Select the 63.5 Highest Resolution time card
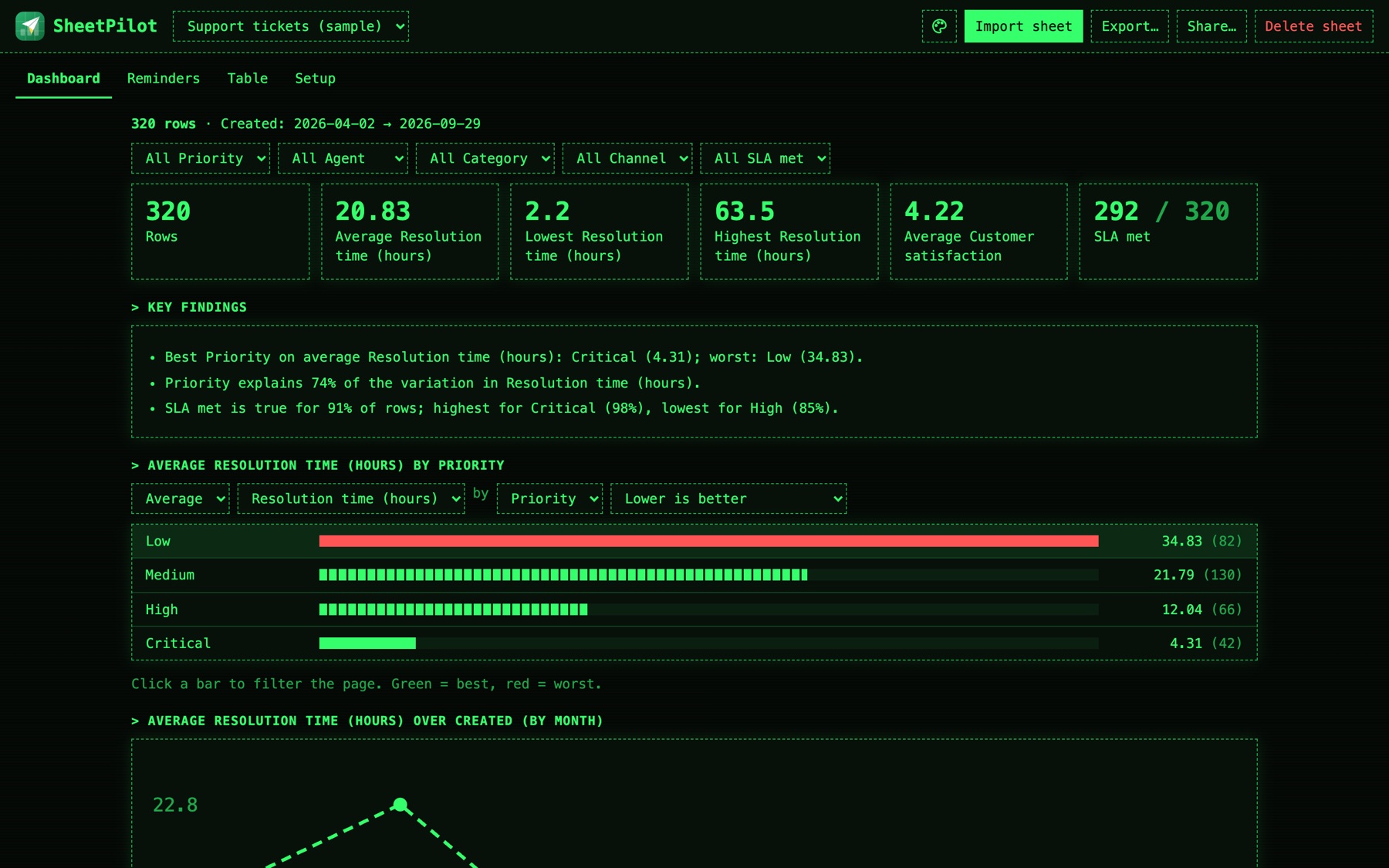1389x868 pixels. click(789, 231)
